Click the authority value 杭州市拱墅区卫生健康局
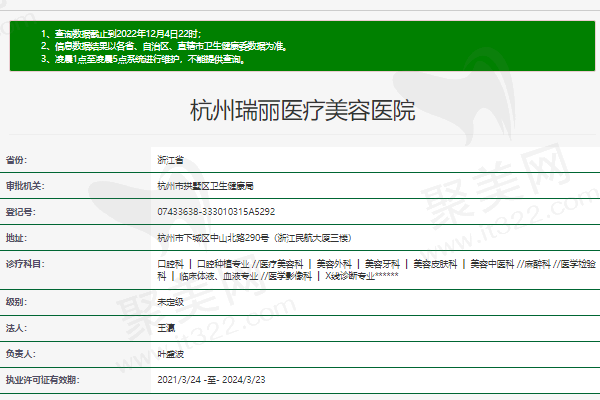600x400 pixels. pos(205,186)
